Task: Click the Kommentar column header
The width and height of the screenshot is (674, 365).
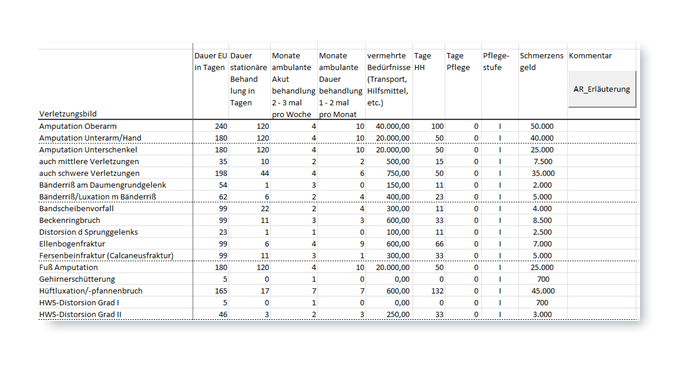Action: 590,56
